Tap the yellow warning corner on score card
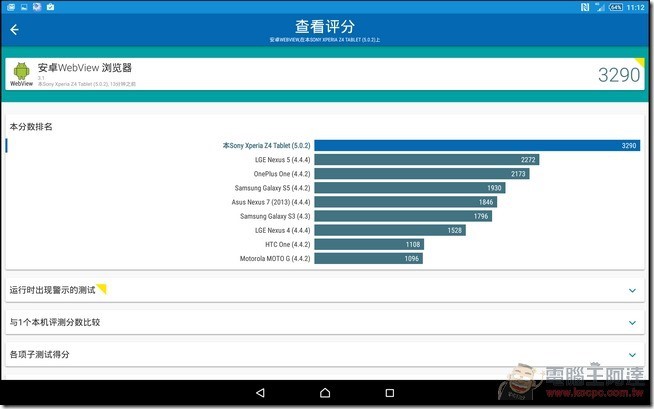 click(639, 63)
